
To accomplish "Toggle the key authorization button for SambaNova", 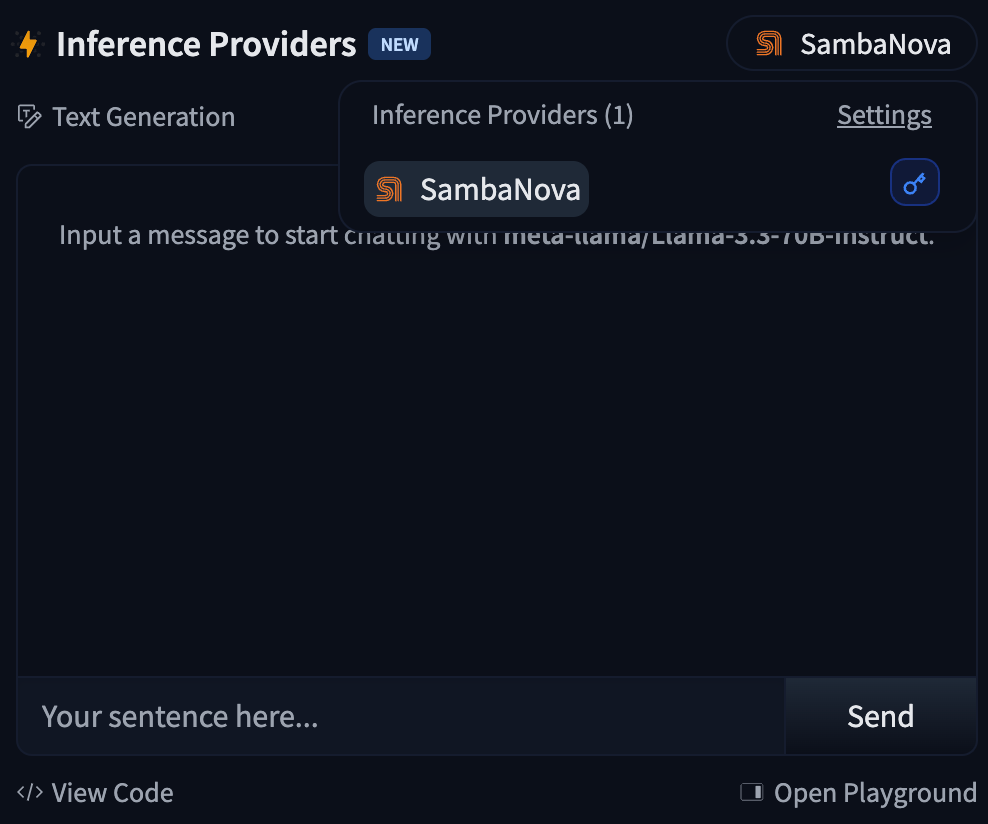I will click(914, 182).
